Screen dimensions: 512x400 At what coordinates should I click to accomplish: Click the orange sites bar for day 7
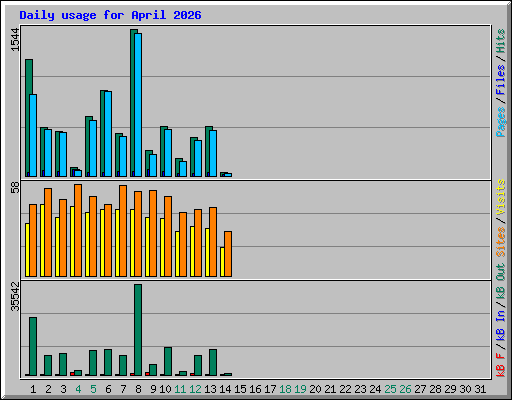(123, 231)
